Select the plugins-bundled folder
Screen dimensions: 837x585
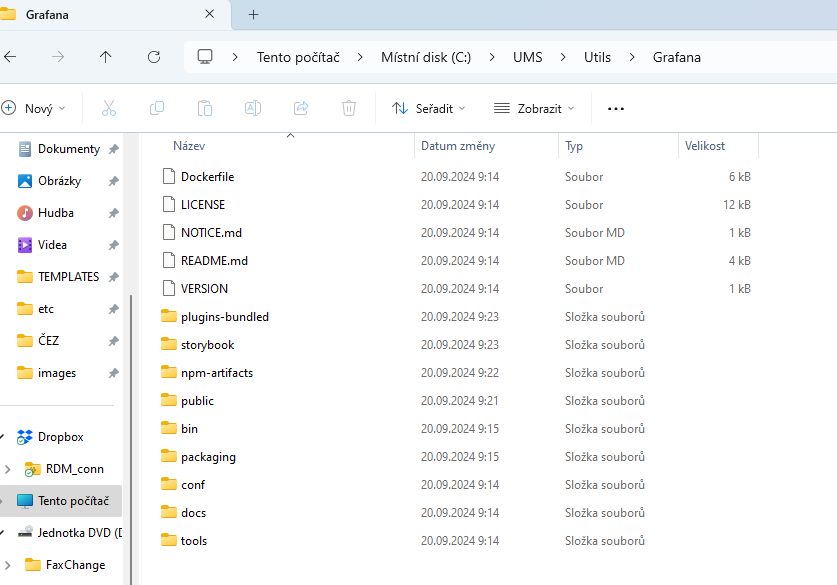pos(224,317)
